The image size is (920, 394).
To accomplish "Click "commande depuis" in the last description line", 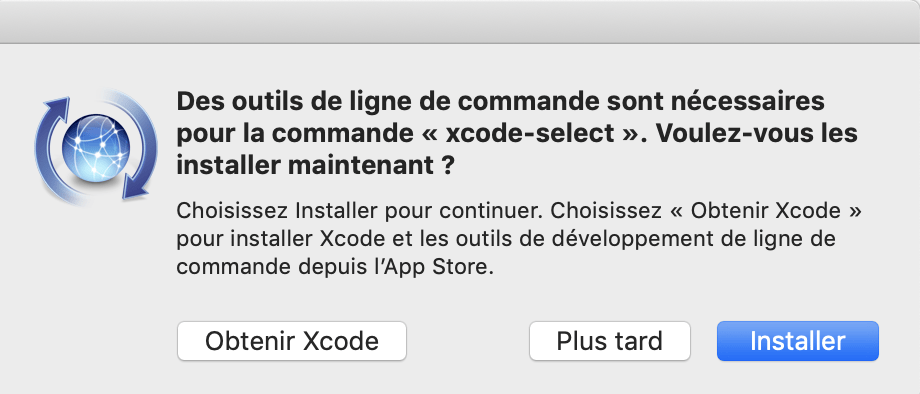I will (263, 267).
